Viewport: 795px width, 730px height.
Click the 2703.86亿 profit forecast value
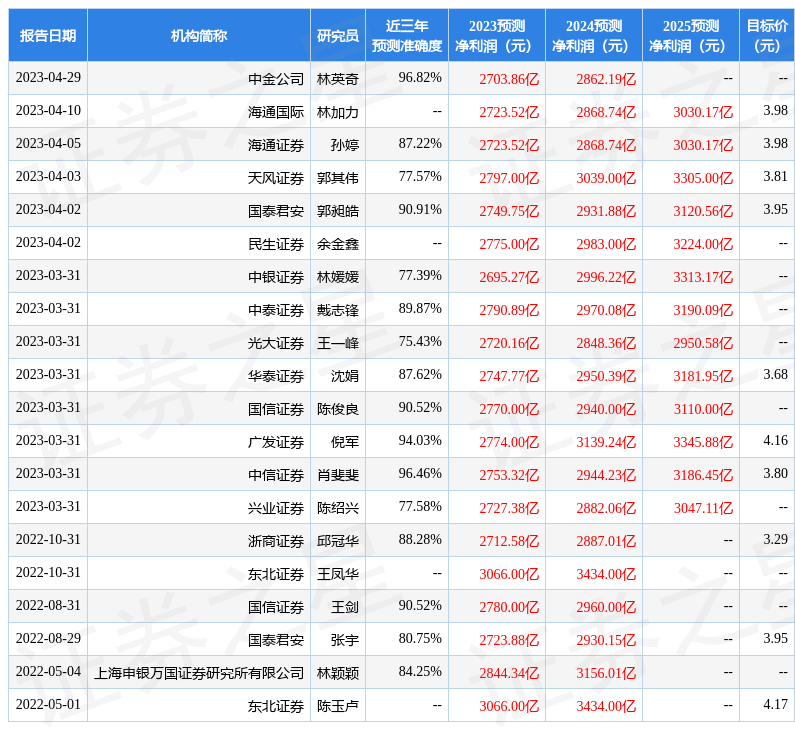point(510,78)
